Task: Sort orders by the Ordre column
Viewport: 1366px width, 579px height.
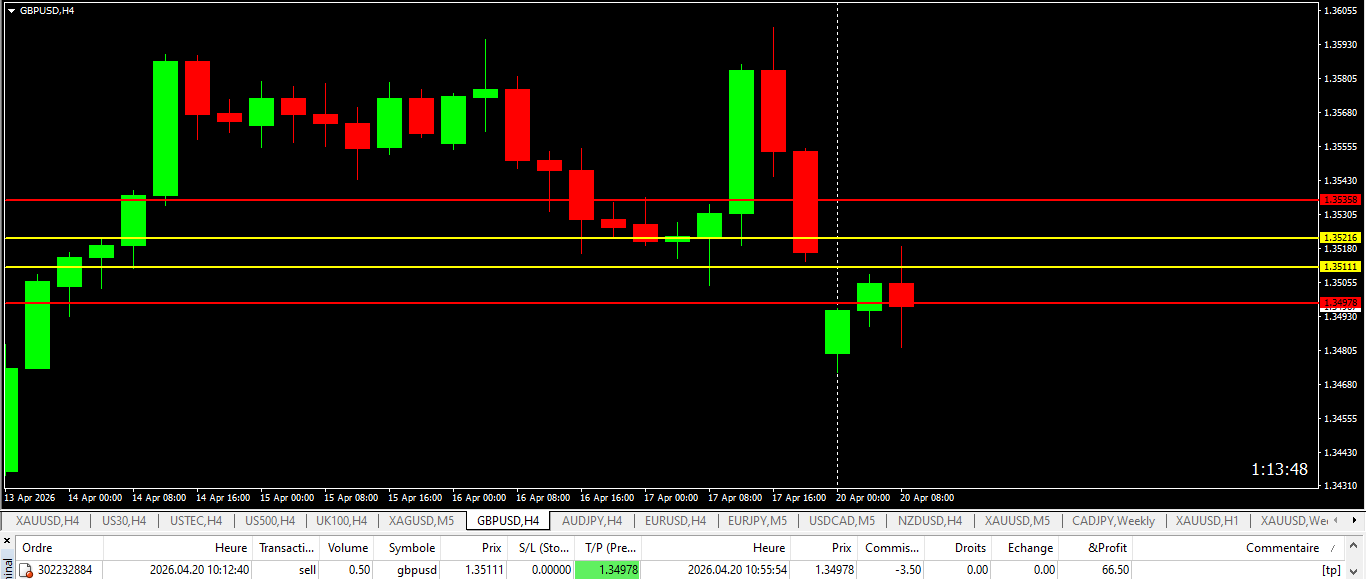Action: [60, 548]
